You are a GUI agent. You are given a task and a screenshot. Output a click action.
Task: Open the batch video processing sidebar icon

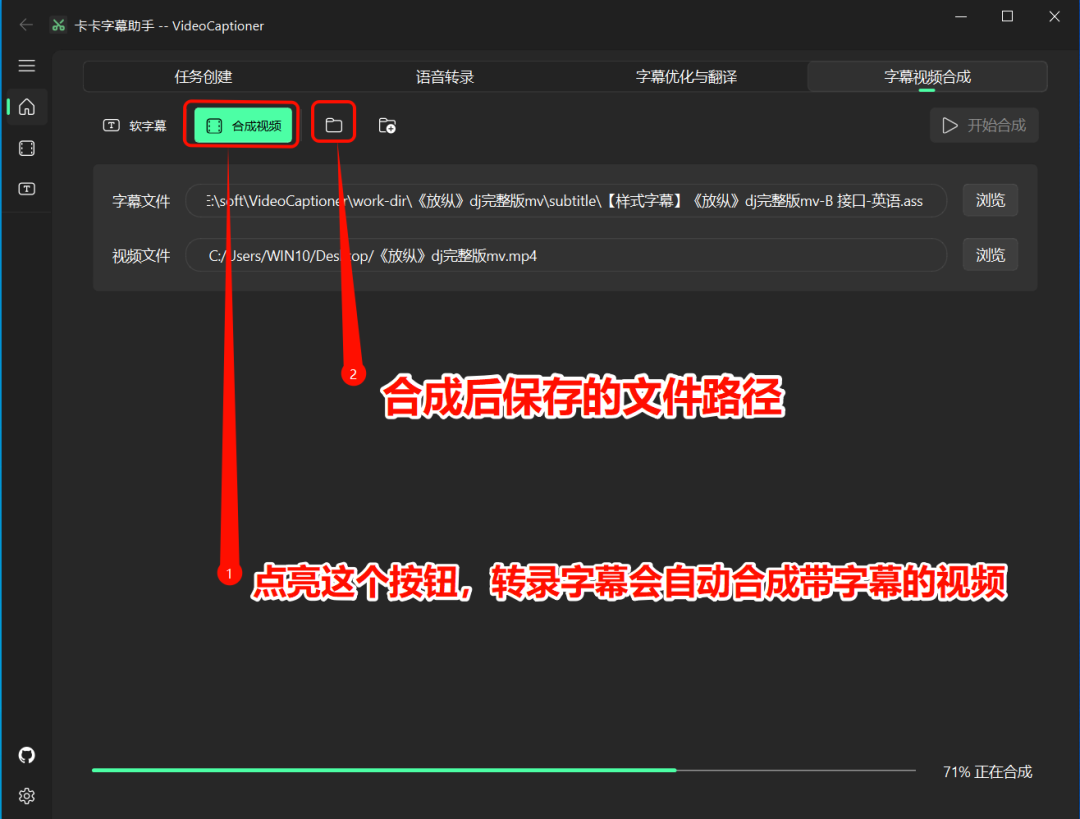pyautogui.click(x=27, y=148)
